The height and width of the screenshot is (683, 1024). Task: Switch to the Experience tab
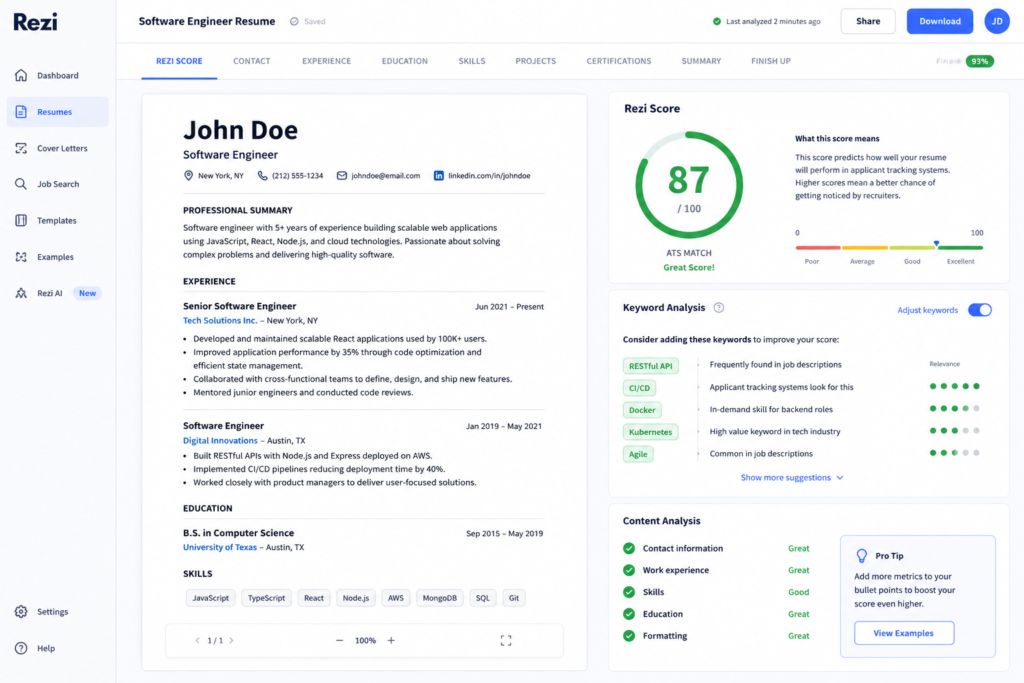coord(327,61)
